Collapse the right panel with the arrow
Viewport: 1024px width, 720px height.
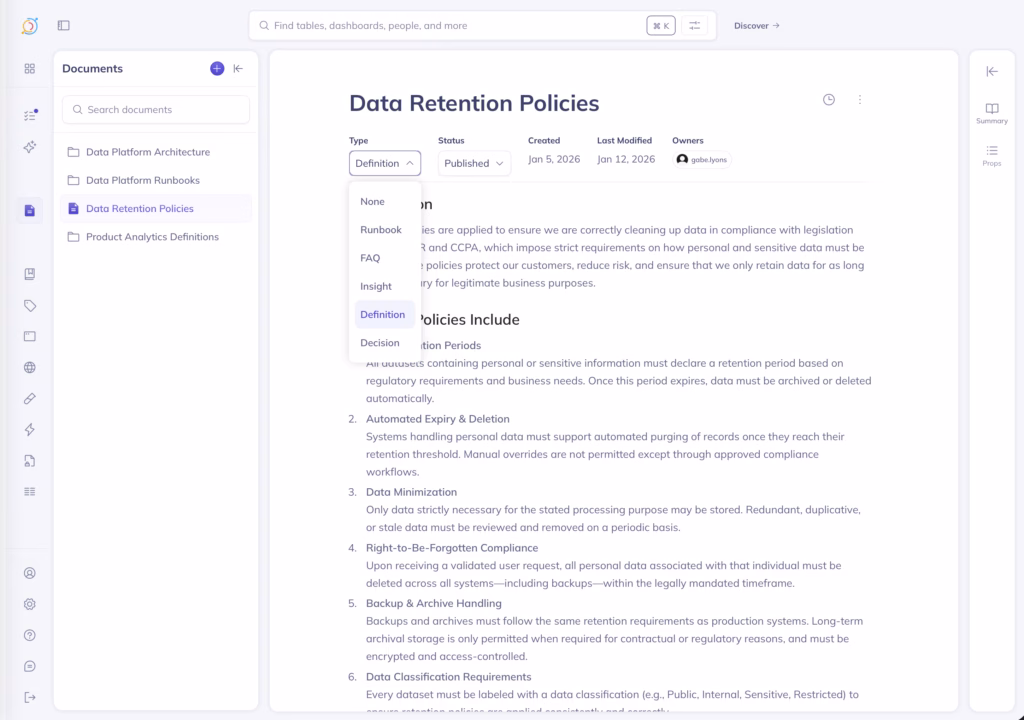pyautogui.click(x=991, y=71)
